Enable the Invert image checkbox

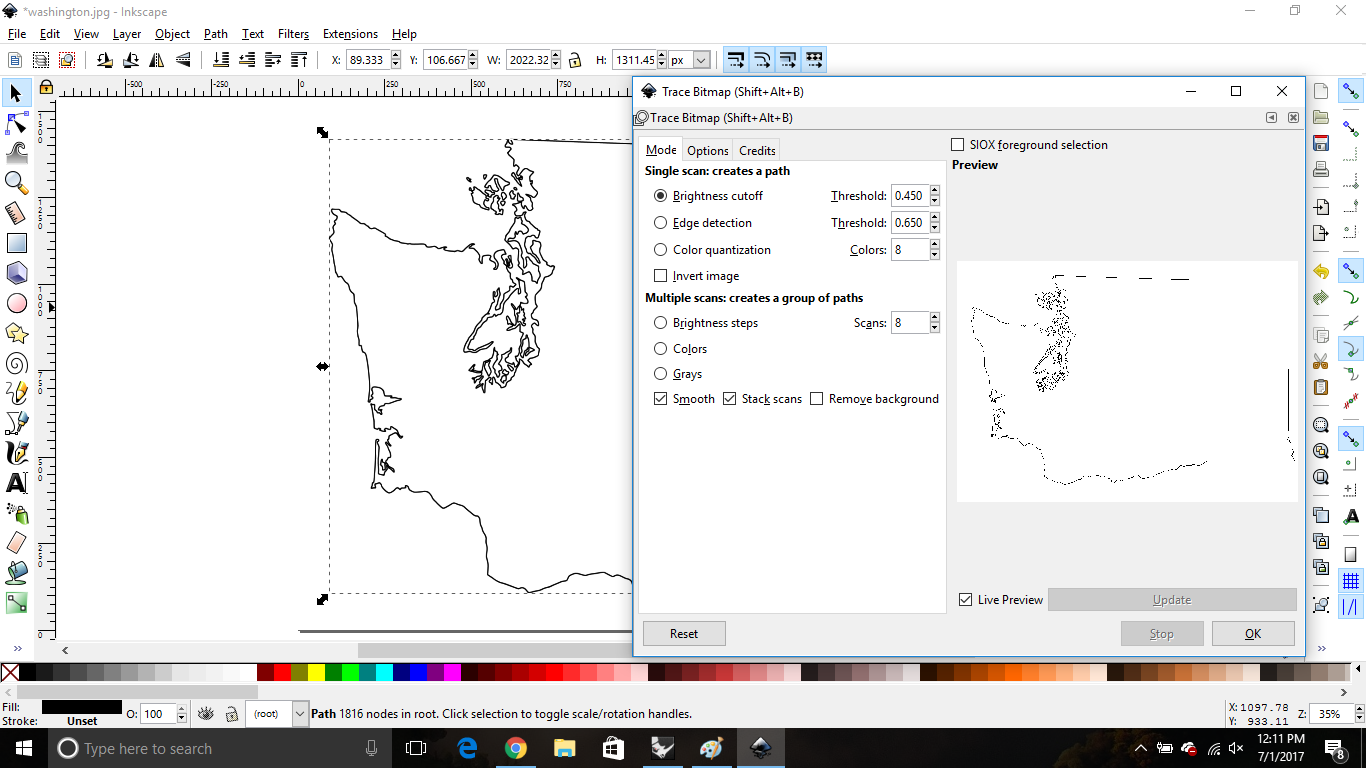(x=660, y=276)
